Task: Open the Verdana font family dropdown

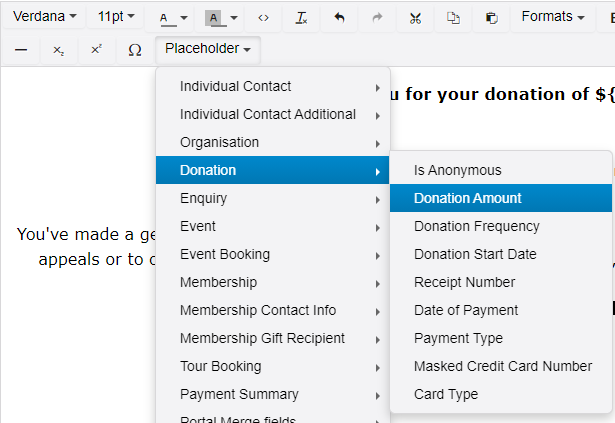Action: pyautogui.click(x=44, y=17)
